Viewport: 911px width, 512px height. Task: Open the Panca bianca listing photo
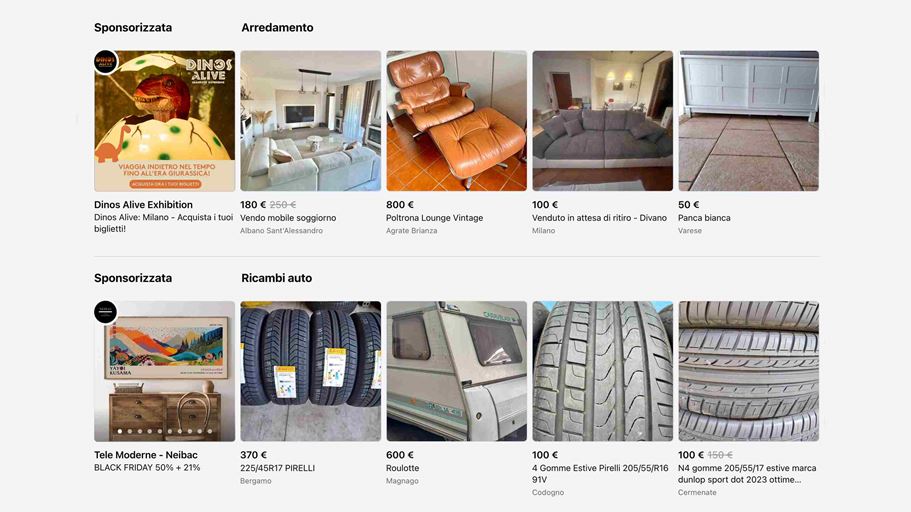click(748, 121)
